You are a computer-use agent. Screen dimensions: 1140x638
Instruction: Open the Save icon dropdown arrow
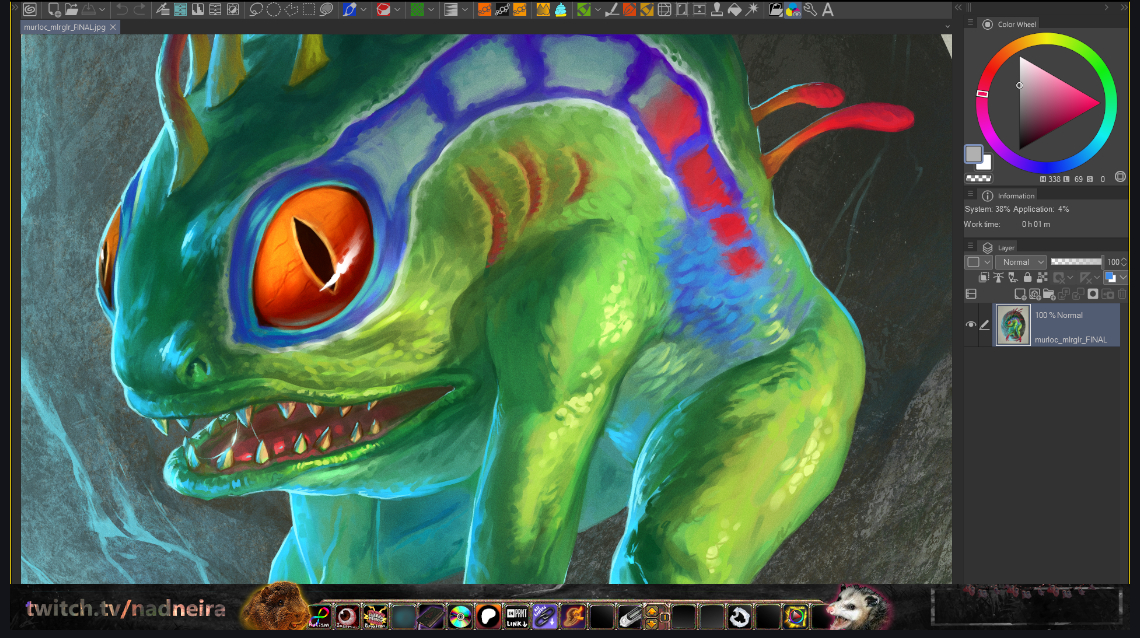pyautogui.click(x=102, y=10)
